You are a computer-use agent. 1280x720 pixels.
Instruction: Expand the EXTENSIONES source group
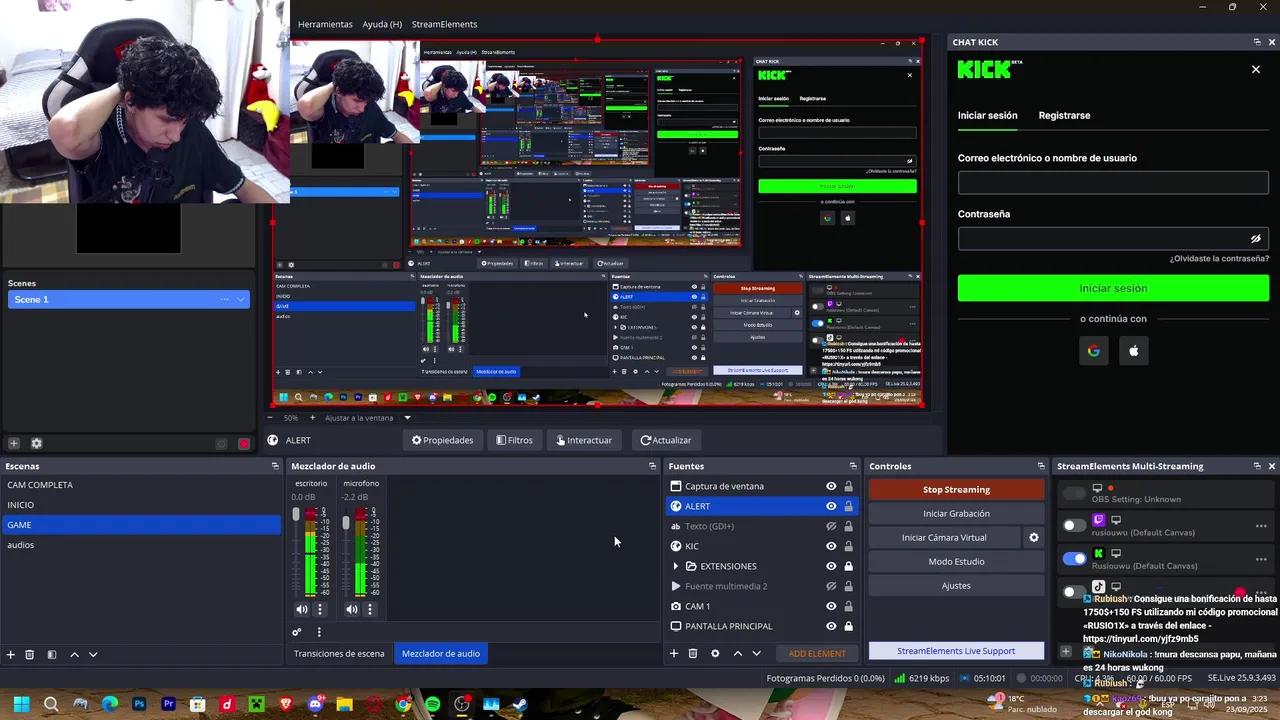[676, 566]
